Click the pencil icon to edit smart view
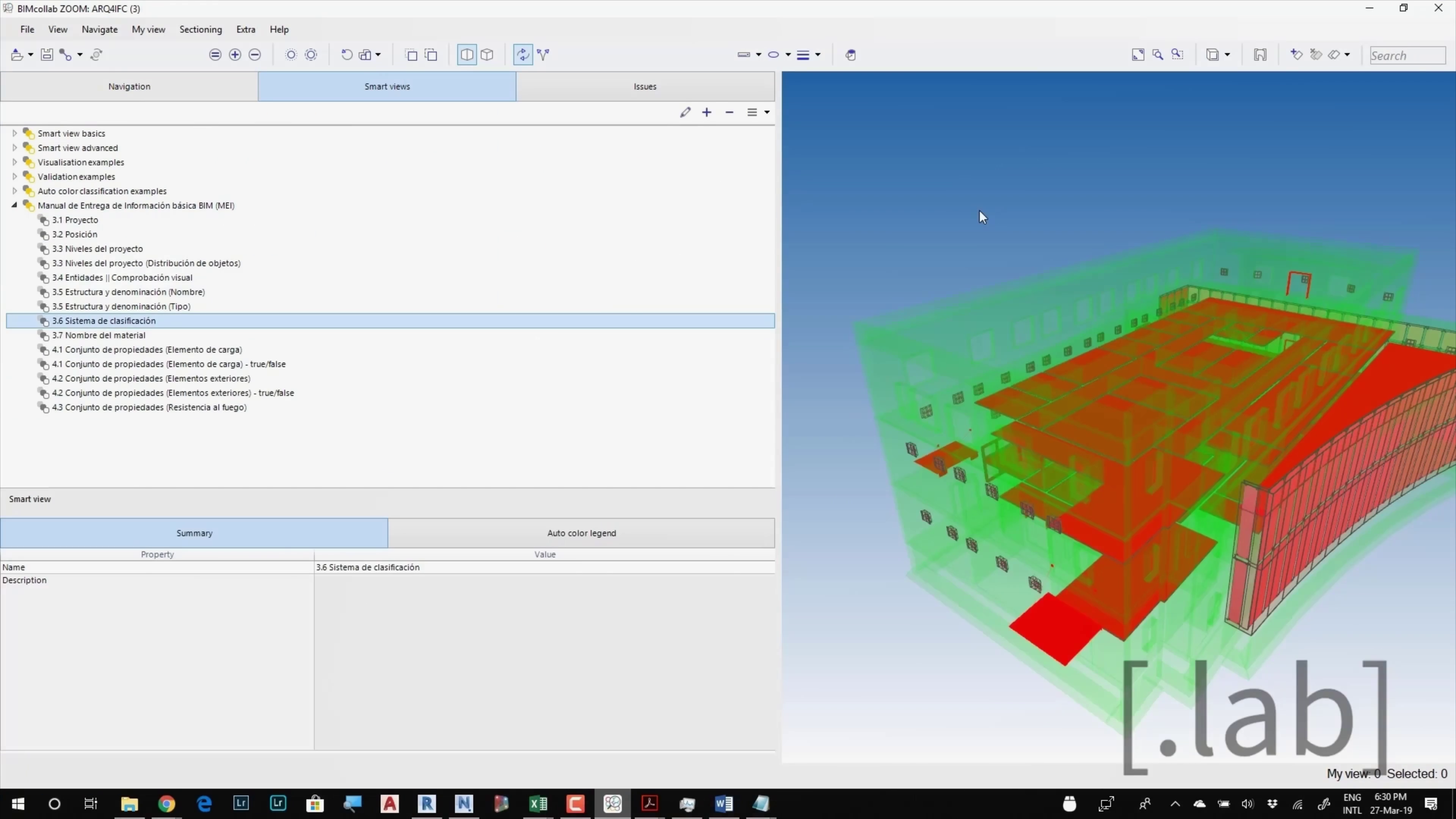Image resolution: width=1456 pixels, height=819 pixels. 685,113
